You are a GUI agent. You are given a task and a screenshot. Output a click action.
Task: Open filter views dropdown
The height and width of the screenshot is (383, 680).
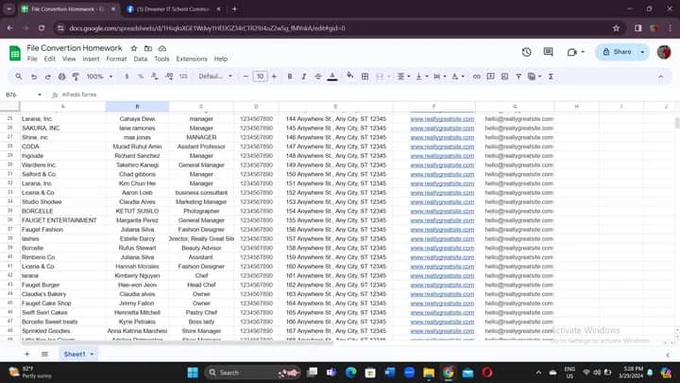pyautogui.click(x=534, y=76)
